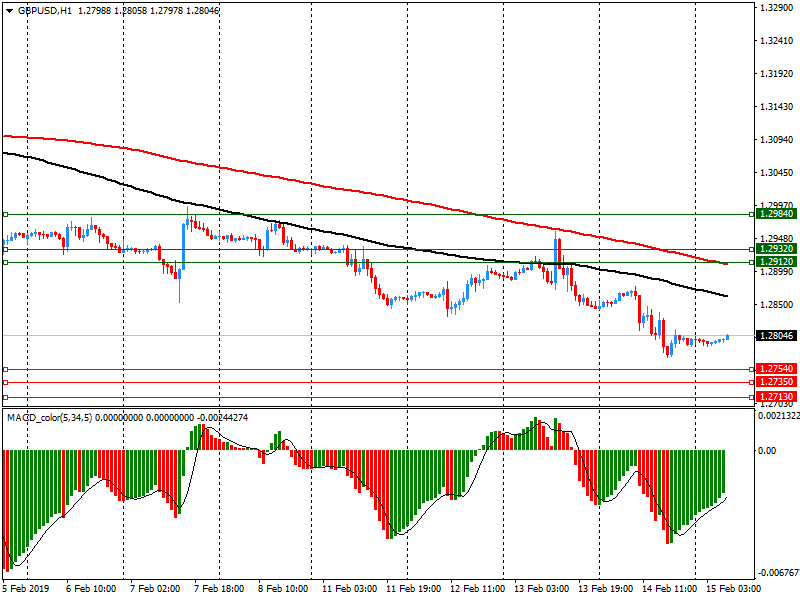The width and height of the screenshot is (800, 600).
Task: Click the 1.27350 red price label
Action: click(x=776, y=382)
